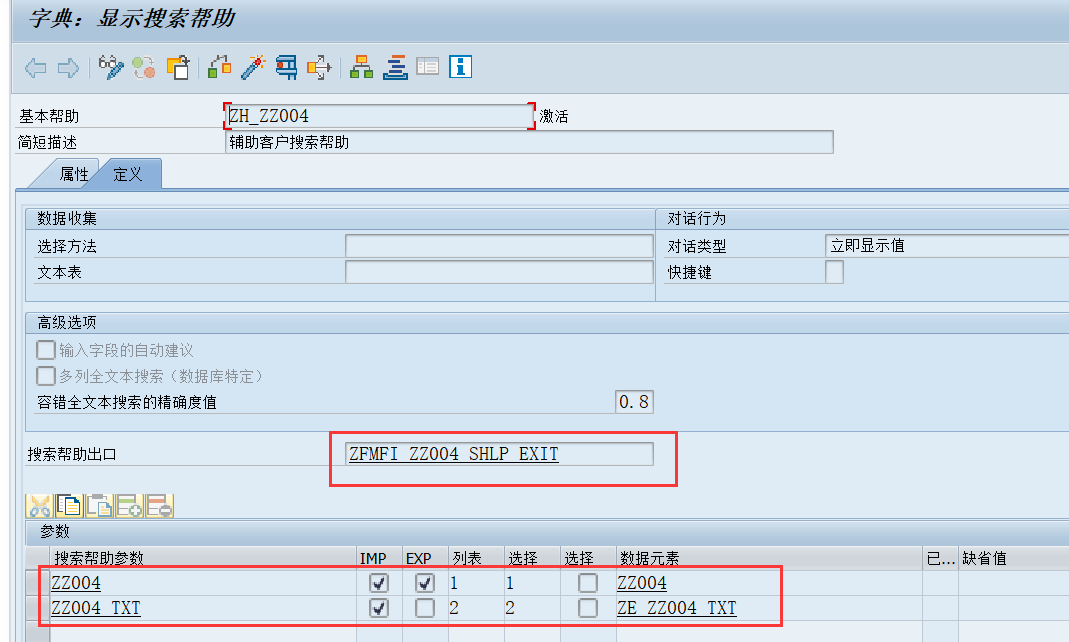Click the Information icon on the toolbar
Viewport: 1069px width, 642px height.
(459, 67)
